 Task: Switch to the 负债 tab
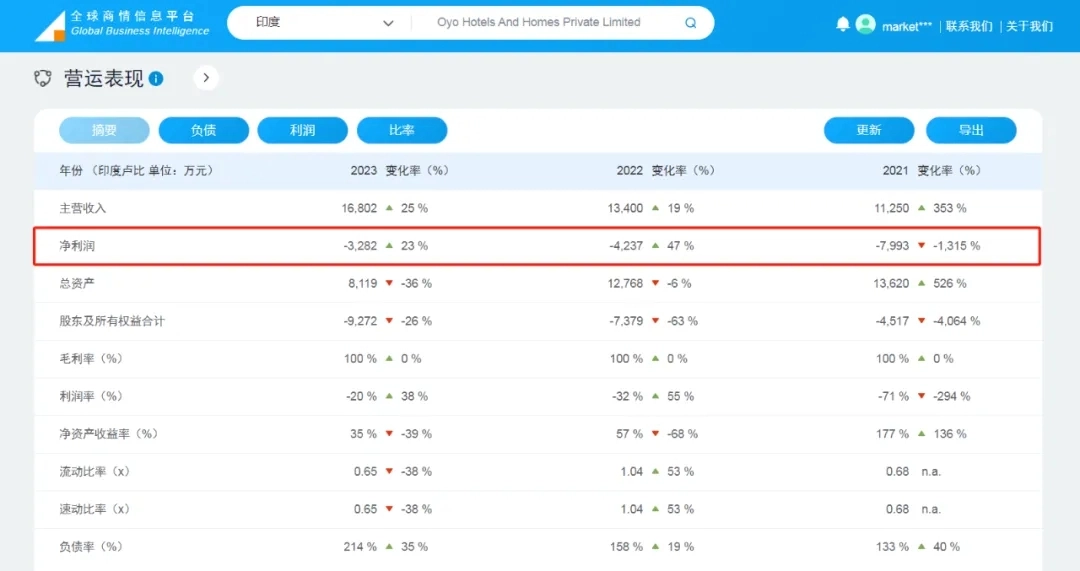pos(203,130)
